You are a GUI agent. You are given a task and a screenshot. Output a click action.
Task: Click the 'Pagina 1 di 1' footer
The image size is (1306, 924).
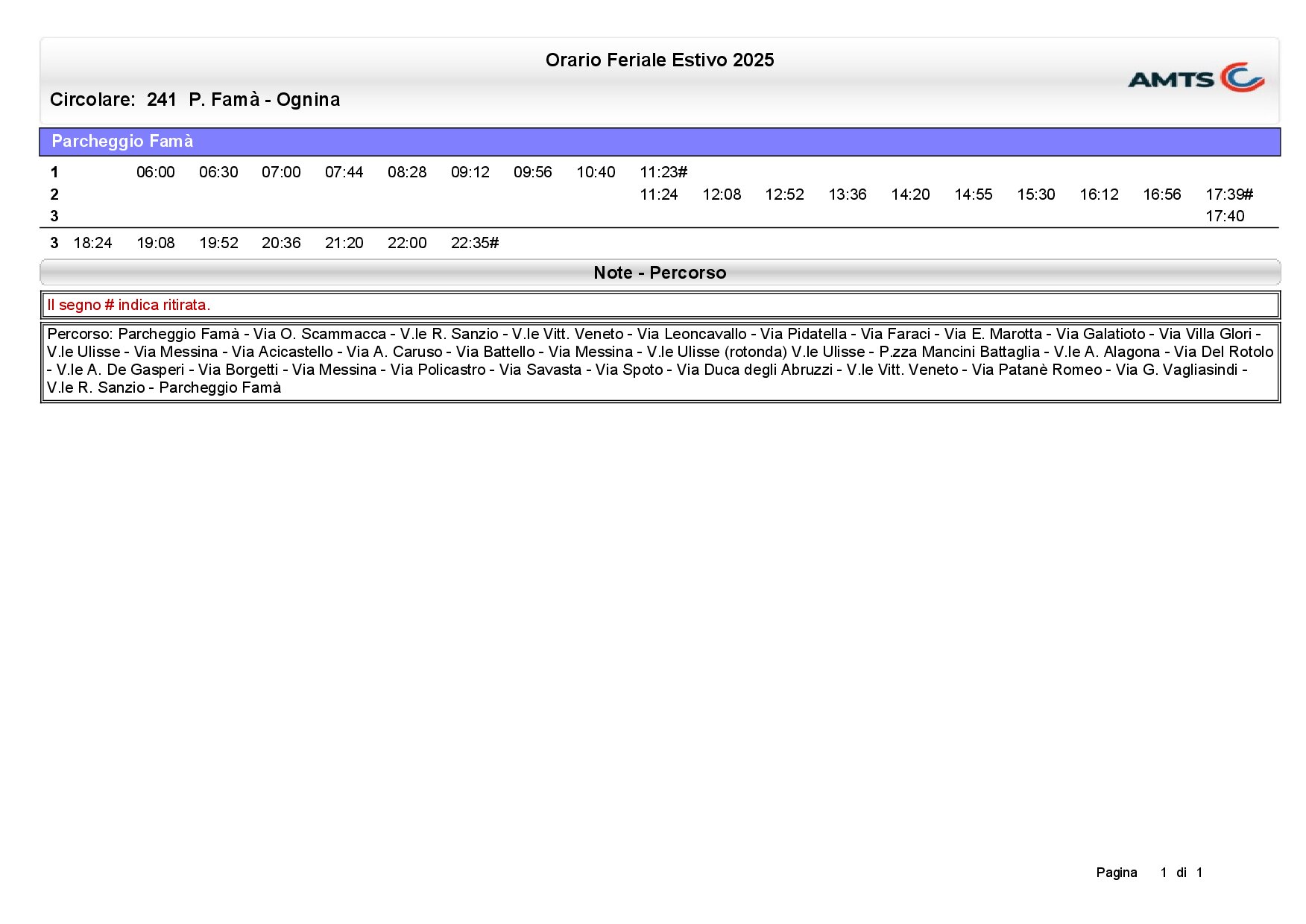point(1149,873)
